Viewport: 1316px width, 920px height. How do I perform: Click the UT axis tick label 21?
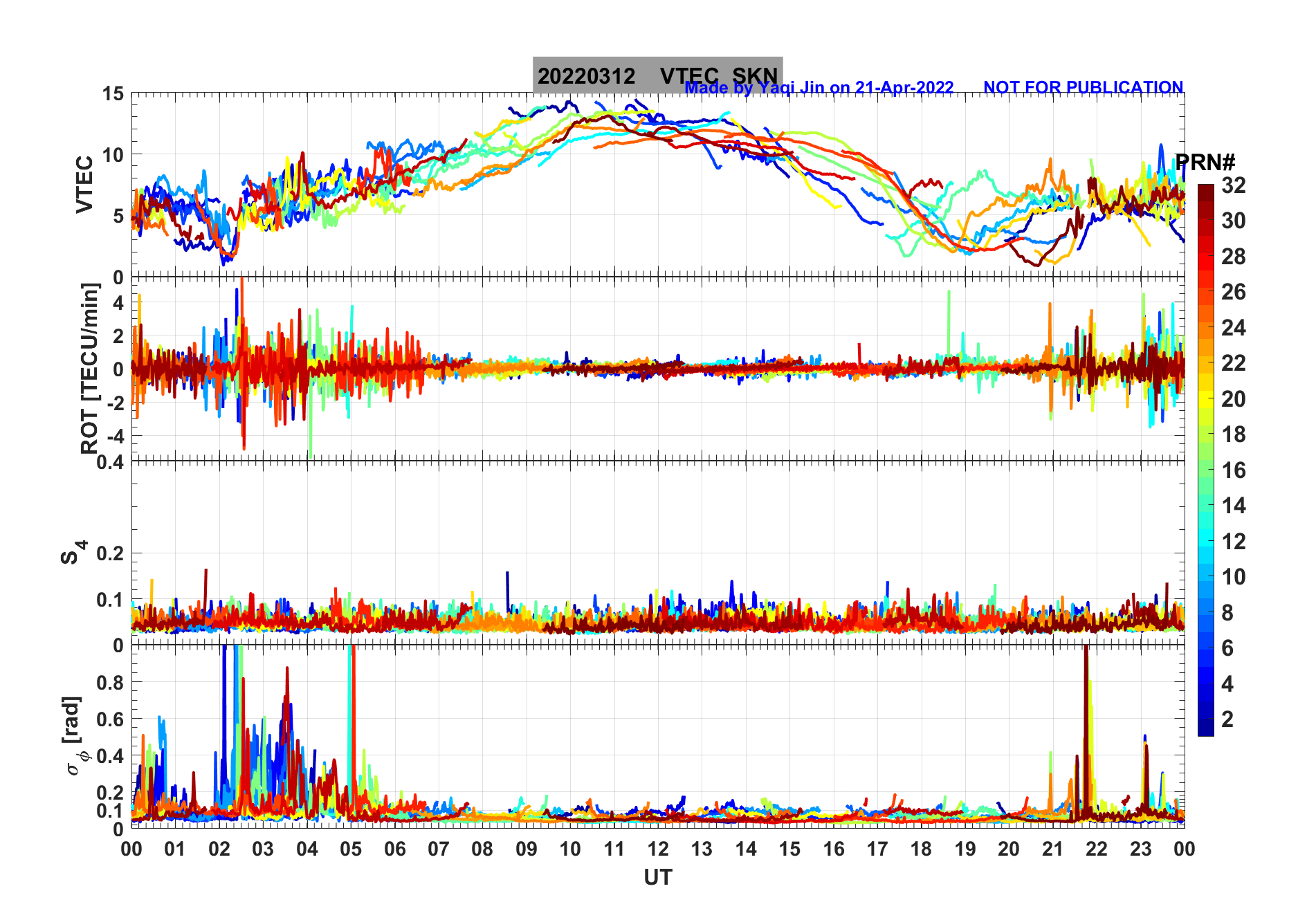(1053, 849)
